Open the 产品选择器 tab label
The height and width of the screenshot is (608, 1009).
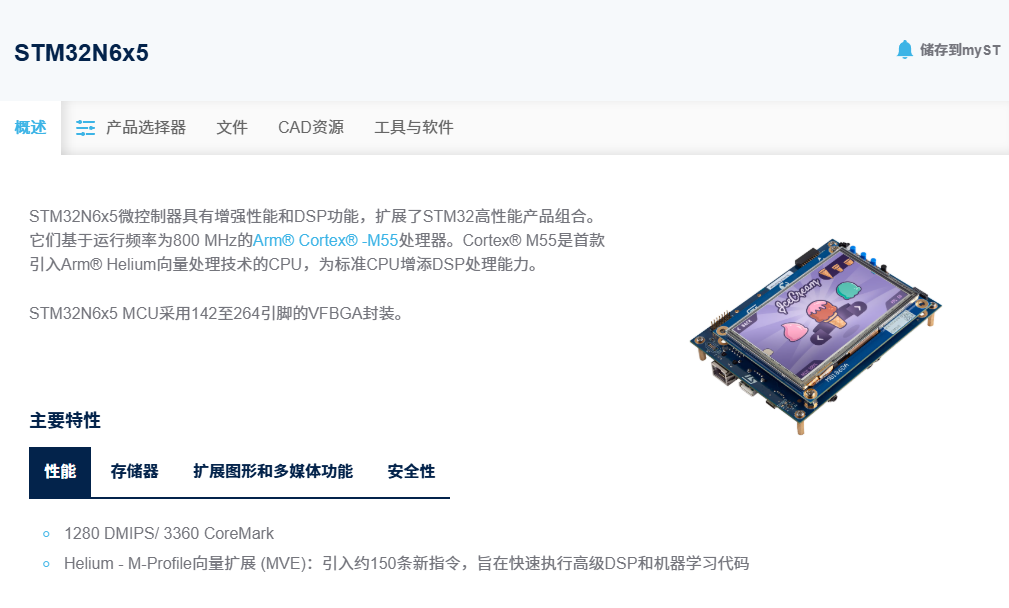click(146, 127)
